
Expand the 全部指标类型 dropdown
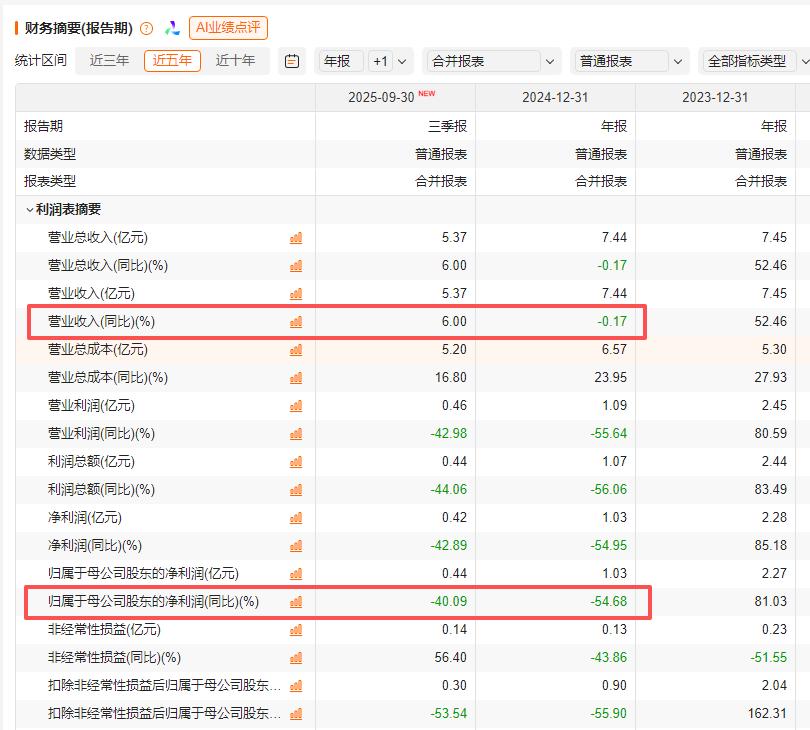755,61
